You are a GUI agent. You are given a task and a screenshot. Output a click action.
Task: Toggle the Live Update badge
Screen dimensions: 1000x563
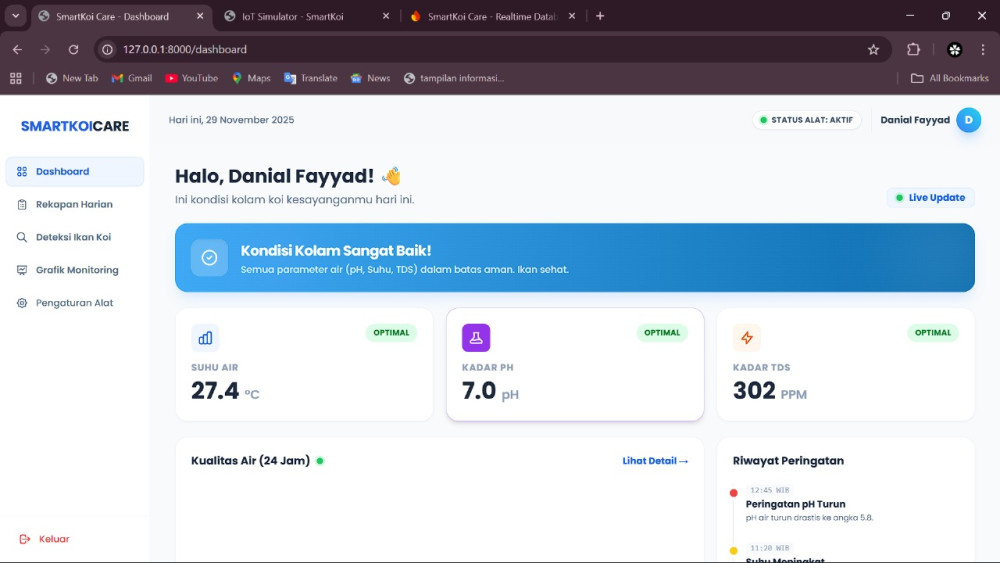(x=930, y=198)
